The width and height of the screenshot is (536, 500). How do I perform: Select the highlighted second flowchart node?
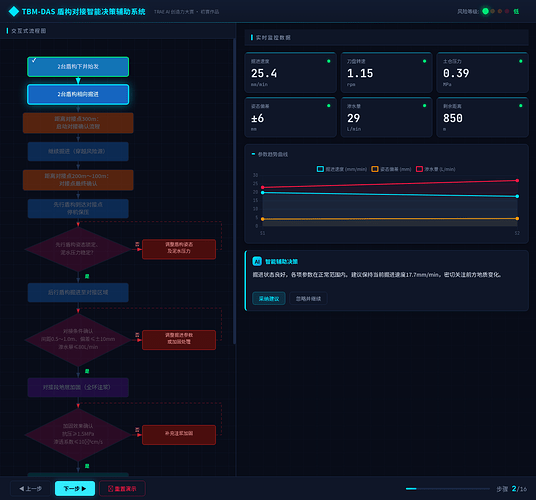pos(78,94)
